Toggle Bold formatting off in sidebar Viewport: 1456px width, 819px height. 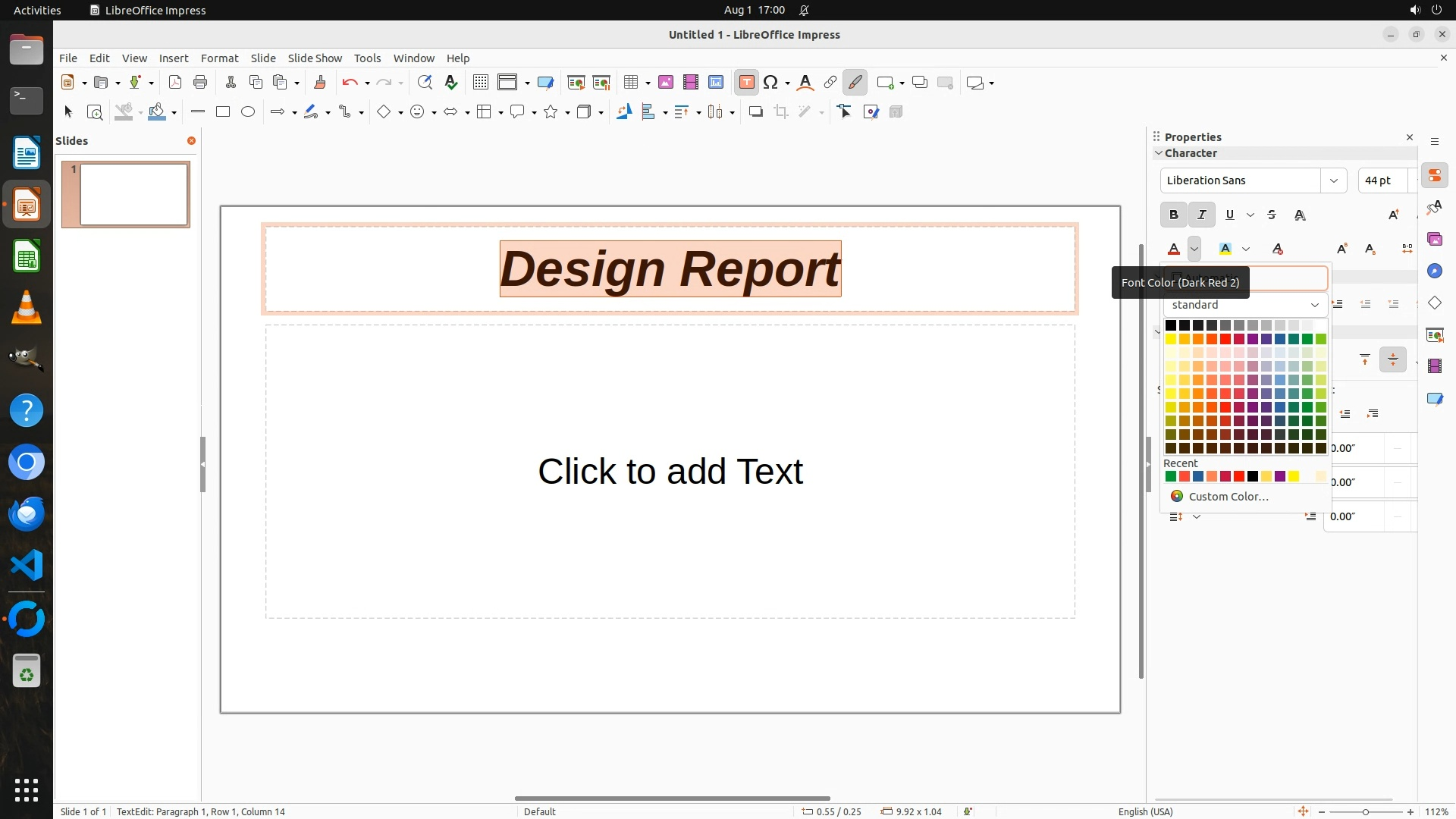click(1174, 215)
